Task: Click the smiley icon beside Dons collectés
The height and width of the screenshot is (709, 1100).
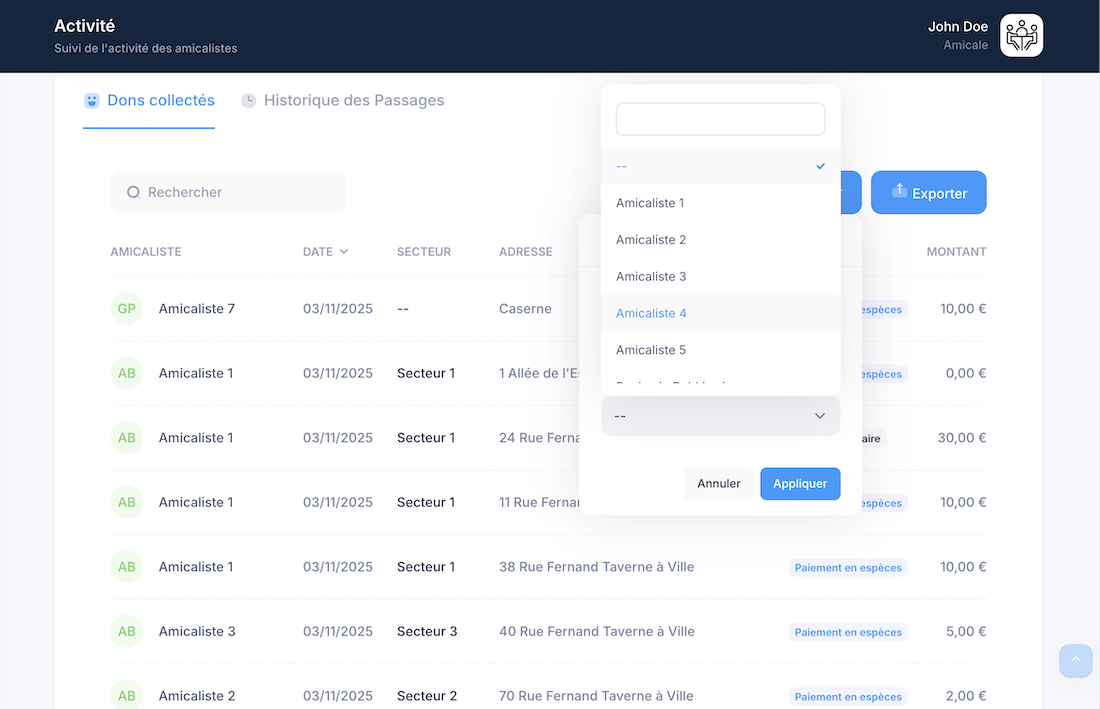Action: click(x=92, y=100)
